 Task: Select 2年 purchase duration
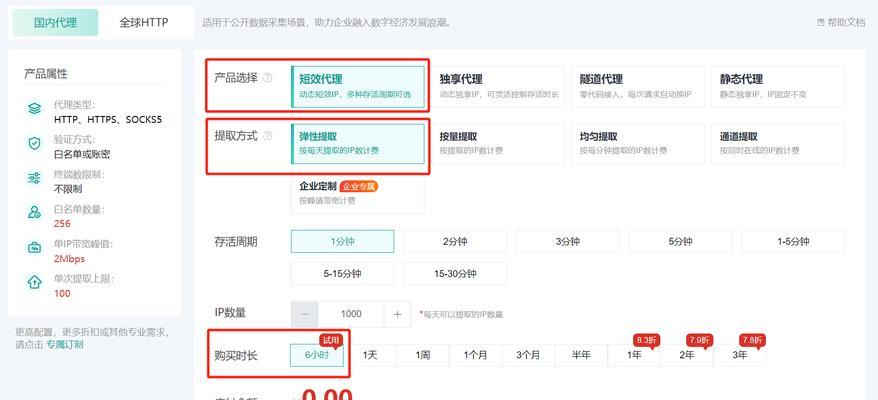tap(686, 355)
